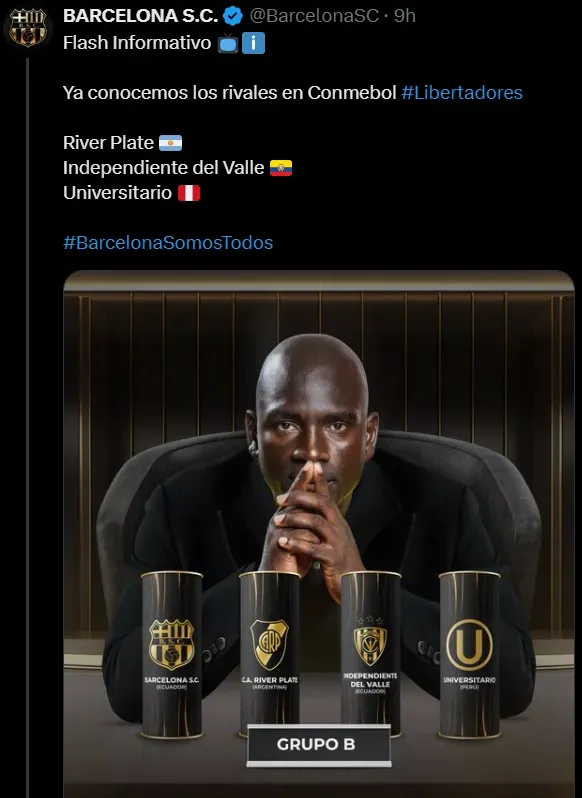Click the Independiente del Valle crest
Image resolution: width=582 pixels, height=798 pixels.
coord(370,640)
